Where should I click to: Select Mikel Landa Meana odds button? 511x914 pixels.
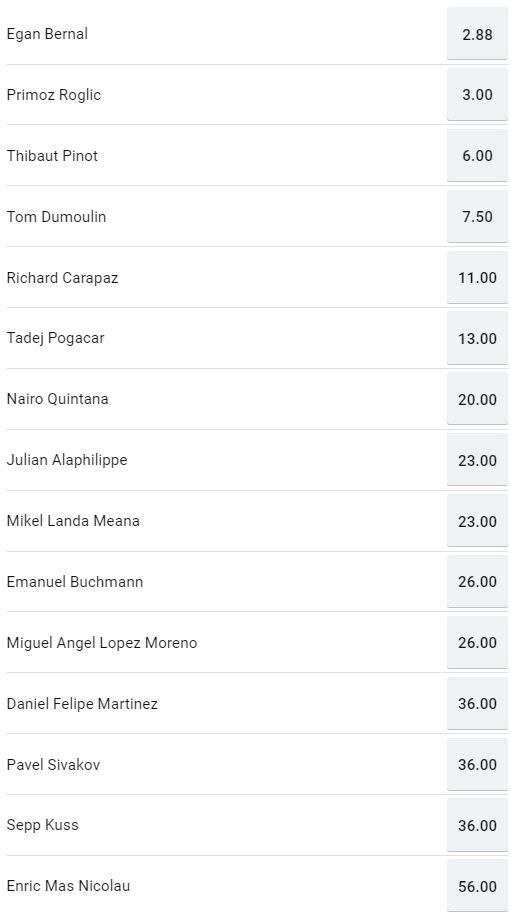point(477,521)
